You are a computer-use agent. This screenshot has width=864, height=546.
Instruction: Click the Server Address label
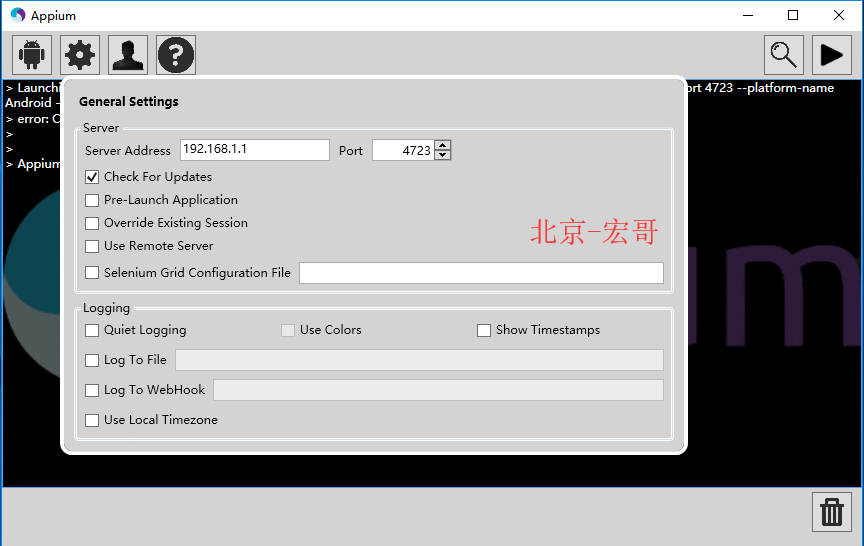(x=128, y=150)
